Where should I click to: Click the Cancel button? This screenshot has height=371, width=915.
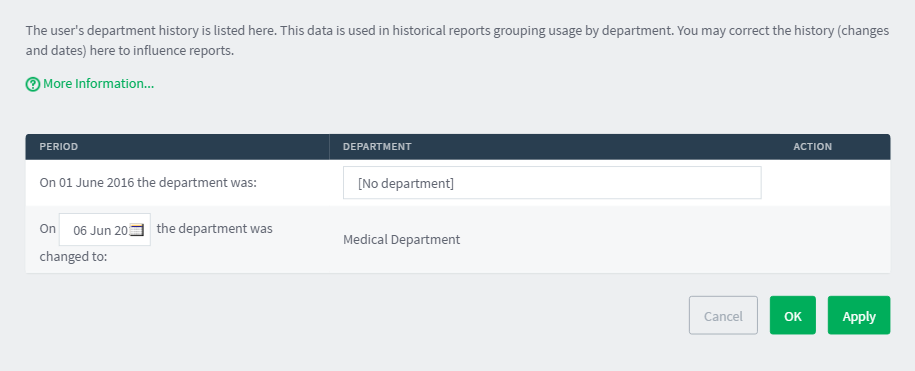point(723,316)
